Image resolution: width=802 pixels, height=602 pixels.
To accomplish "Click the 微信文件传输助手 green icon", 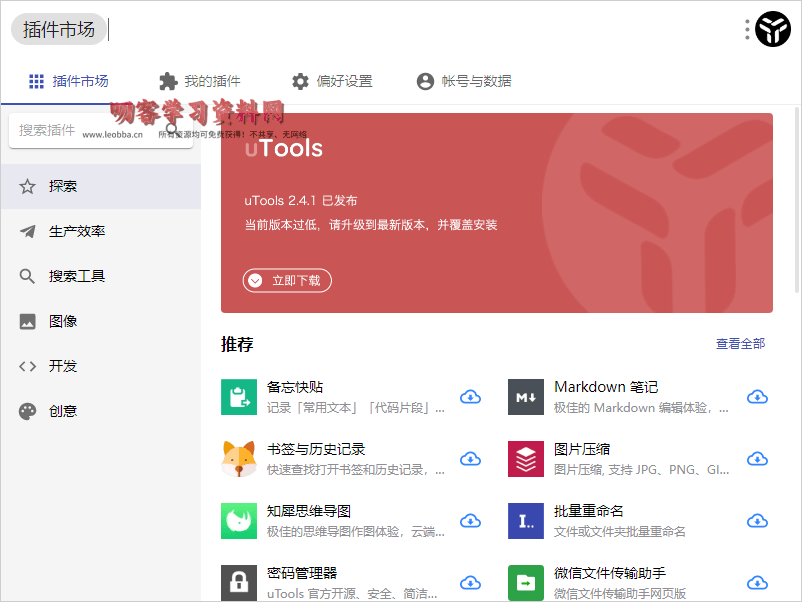I will [525, 582].
